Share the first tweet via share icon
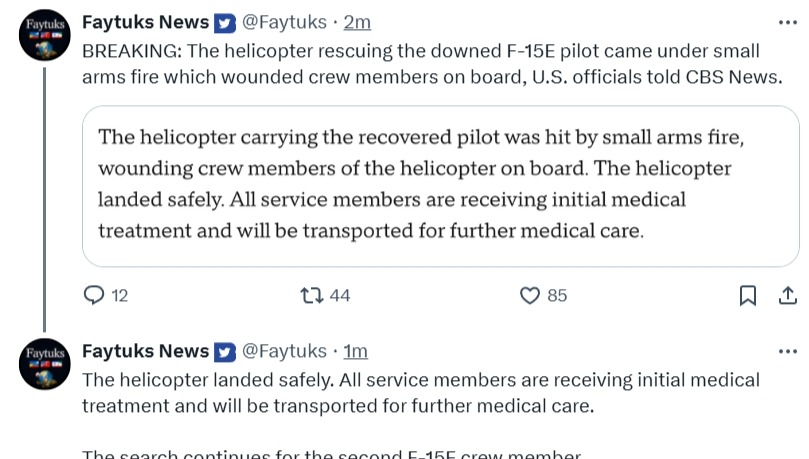The image size is (809, 459). (787, 295)
